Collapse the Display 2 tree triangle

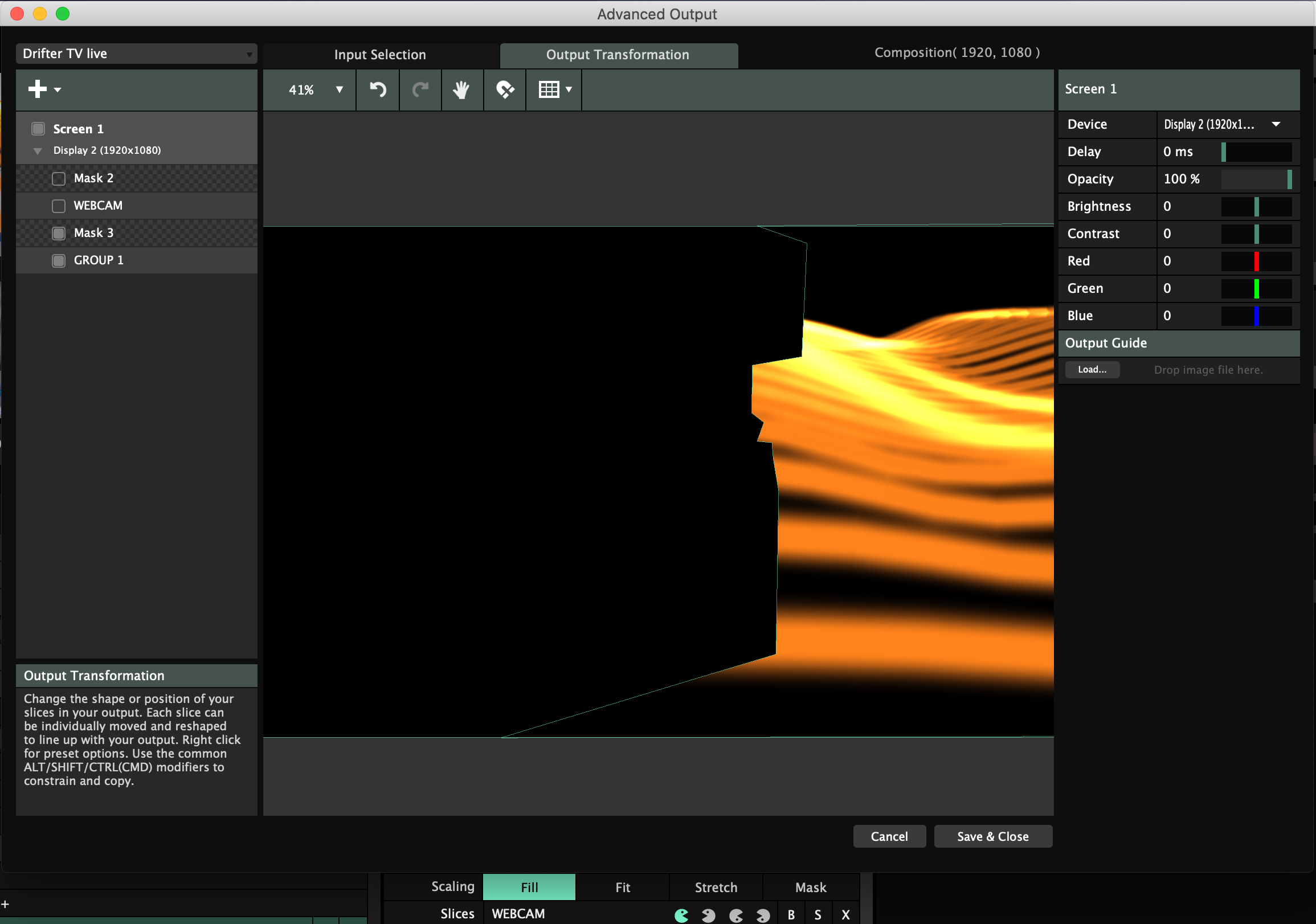(x=38, y=151)
